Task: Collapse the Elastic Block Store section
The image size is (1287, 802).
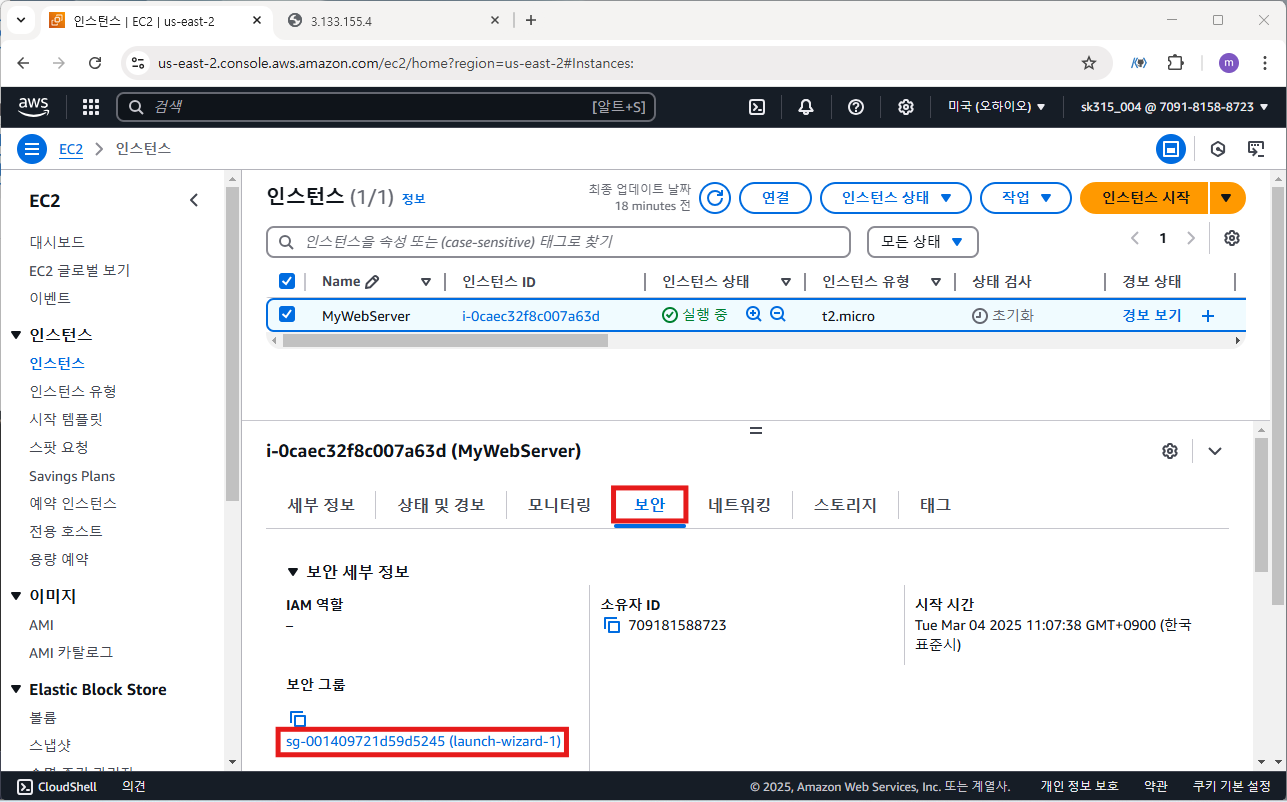Action: [x=16, y=690]
